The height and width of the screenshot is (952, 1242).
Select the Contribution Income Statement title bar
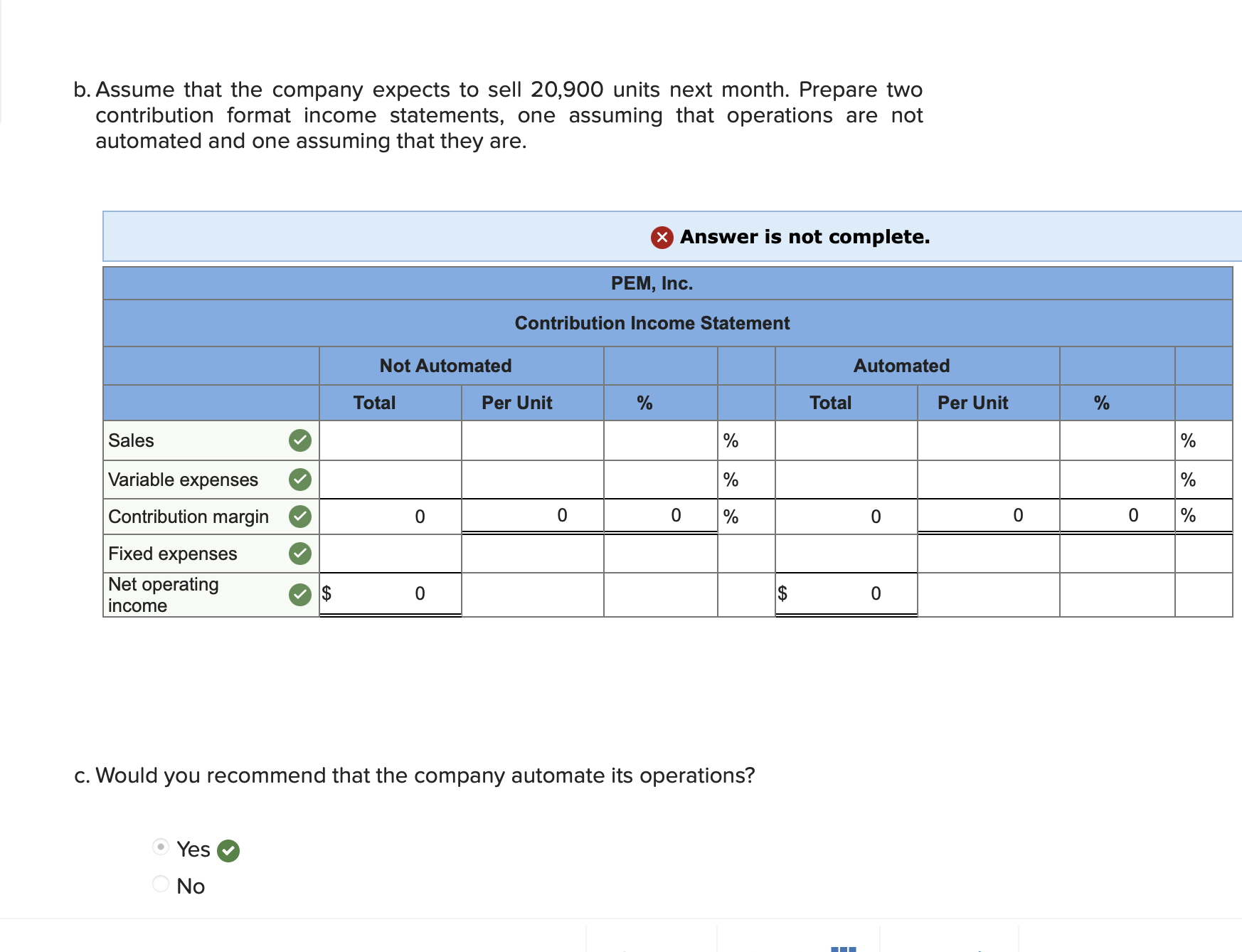click(x=652, y=323)
